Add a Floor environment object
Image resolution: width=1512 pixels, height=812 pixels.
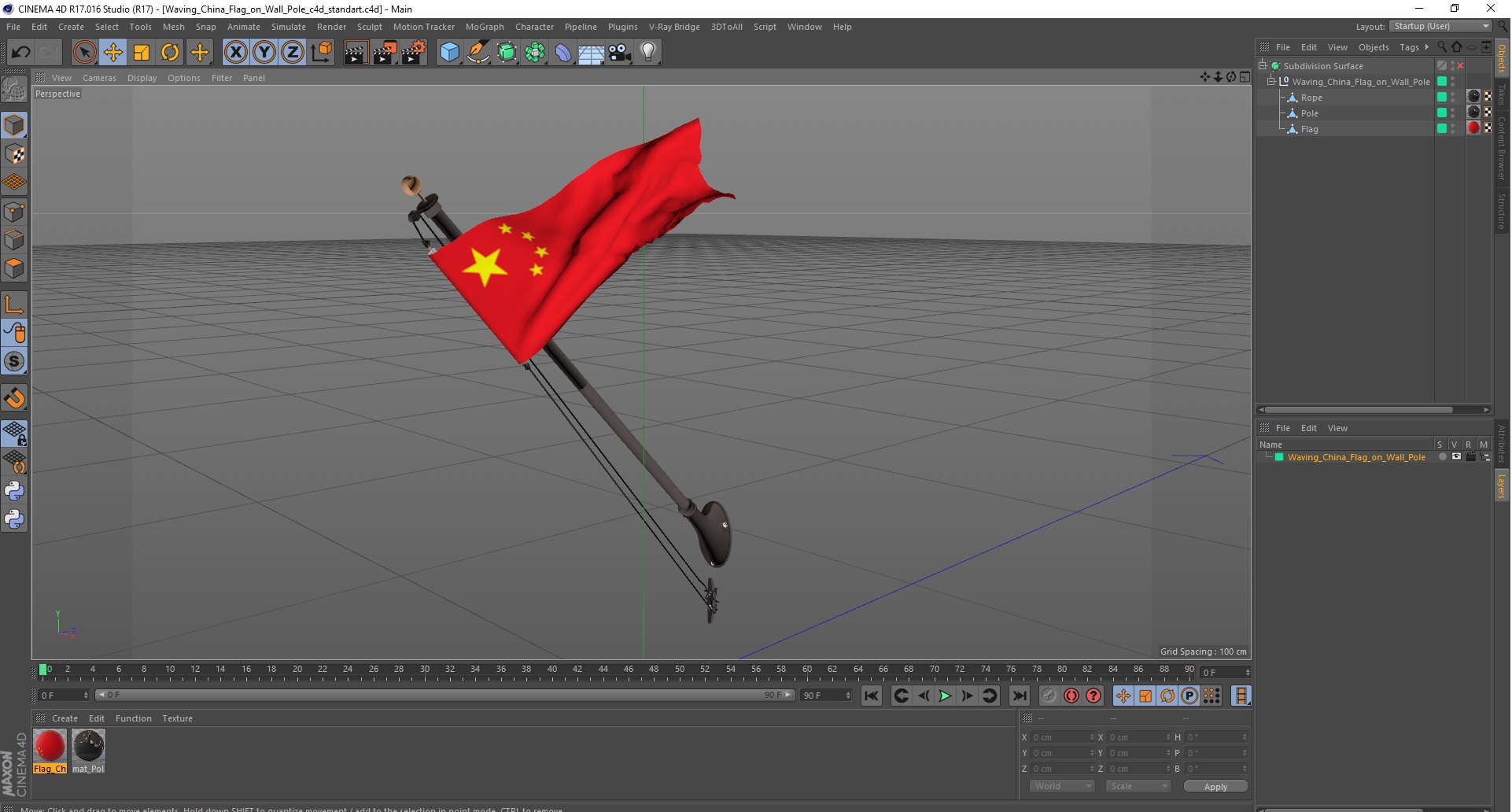tap(592, 53)
